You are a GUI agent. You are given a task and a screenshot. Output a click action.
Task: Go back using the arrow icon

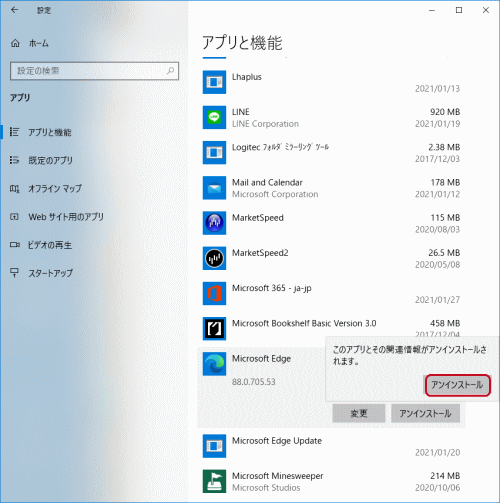click(14, 10)
